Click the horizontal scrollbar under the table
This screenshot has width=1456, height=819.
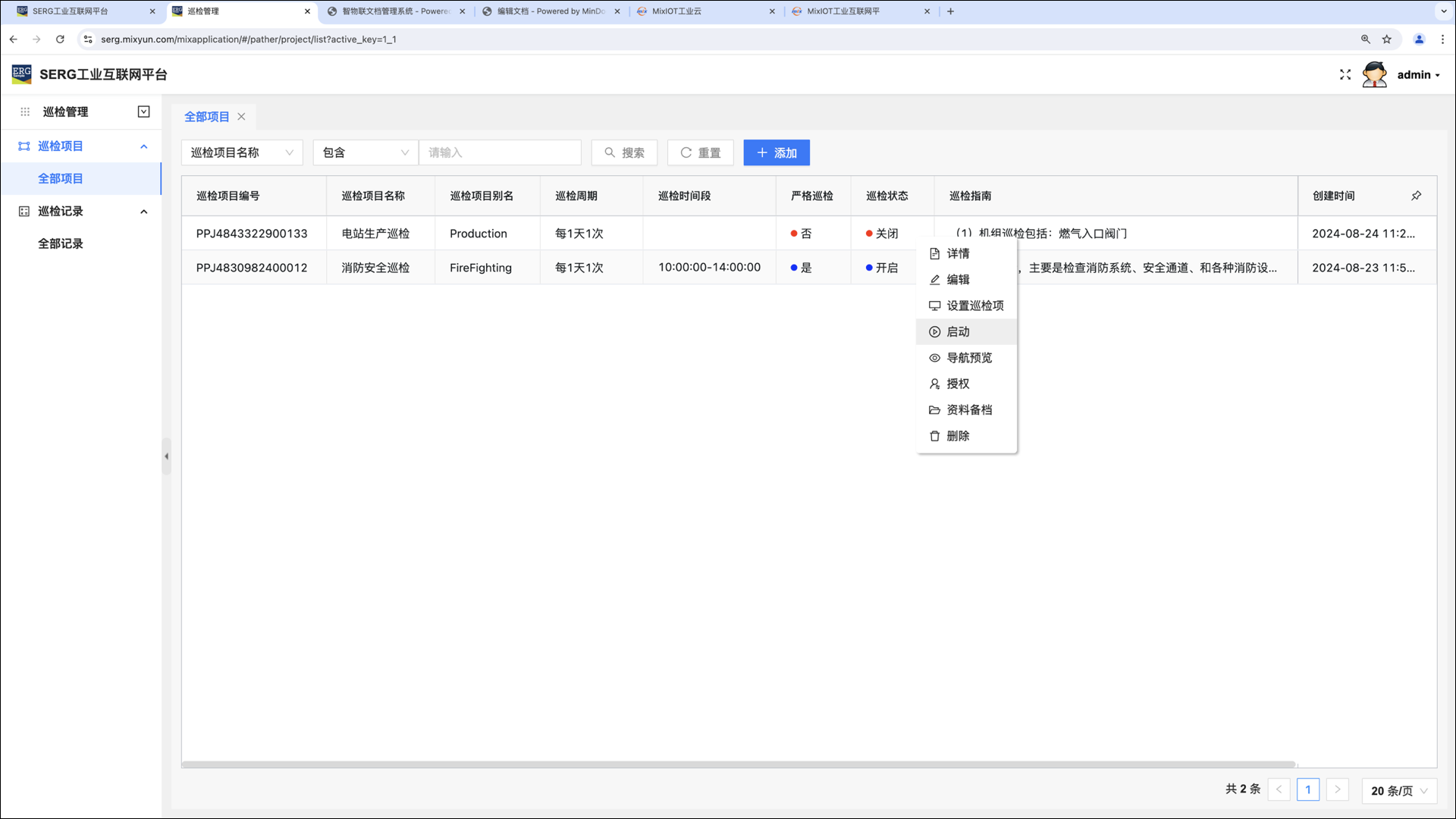(x=738, y=764)
